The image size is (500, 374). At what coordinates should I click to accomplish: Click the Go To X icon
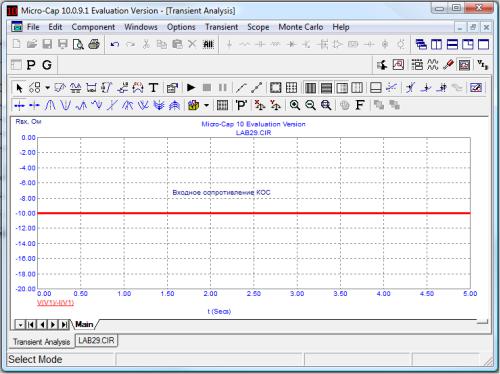(260, 105)
